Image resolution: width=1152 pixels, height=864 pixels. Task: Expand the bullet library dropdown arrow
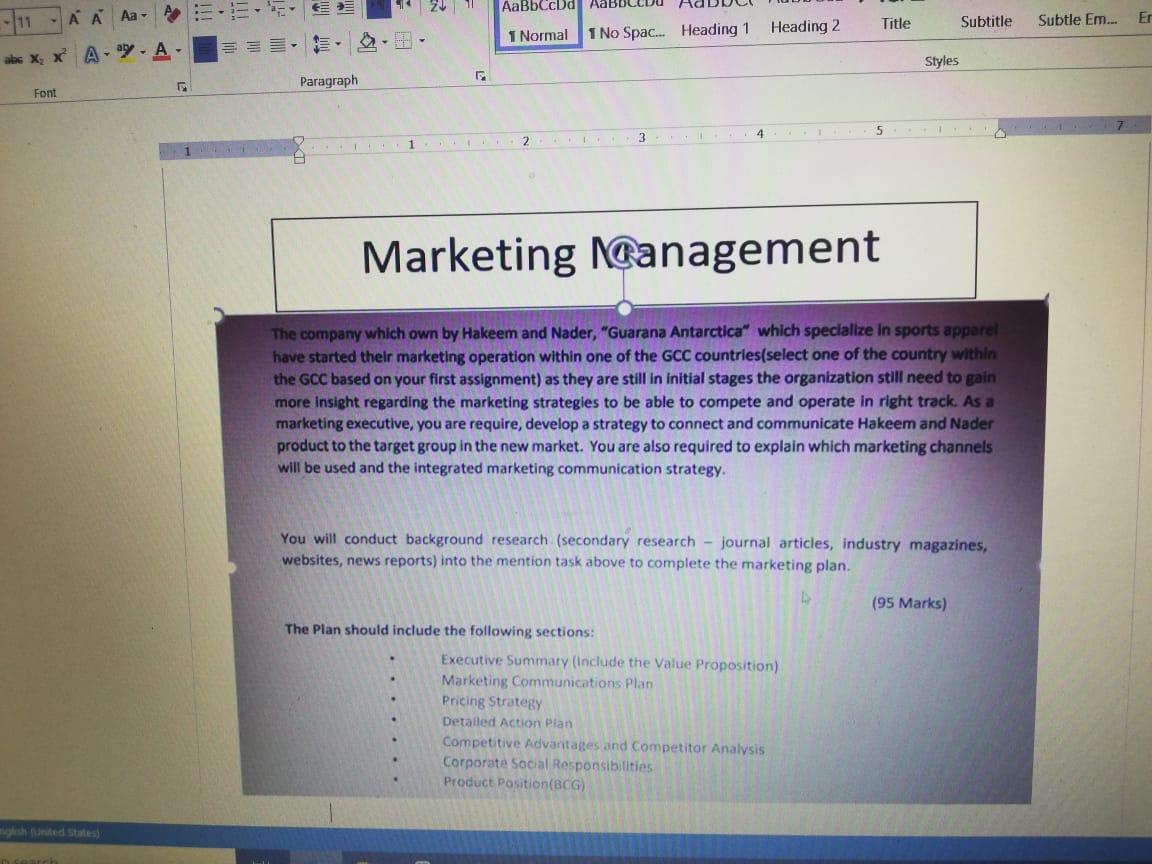coord(220,12)
